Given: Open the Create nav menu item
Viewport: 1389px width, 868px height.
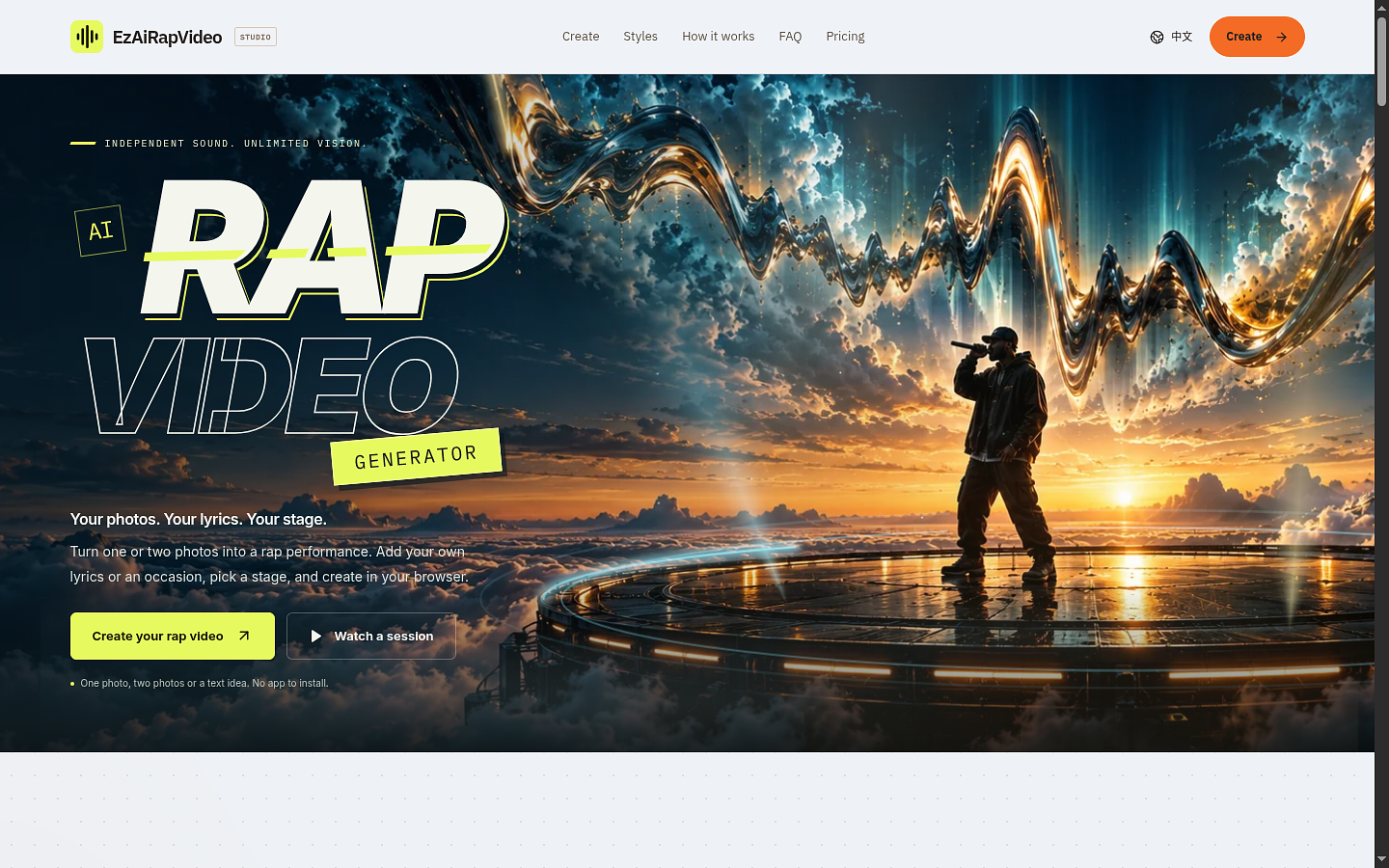Looking at the screenshot, I should pos(581,37).
